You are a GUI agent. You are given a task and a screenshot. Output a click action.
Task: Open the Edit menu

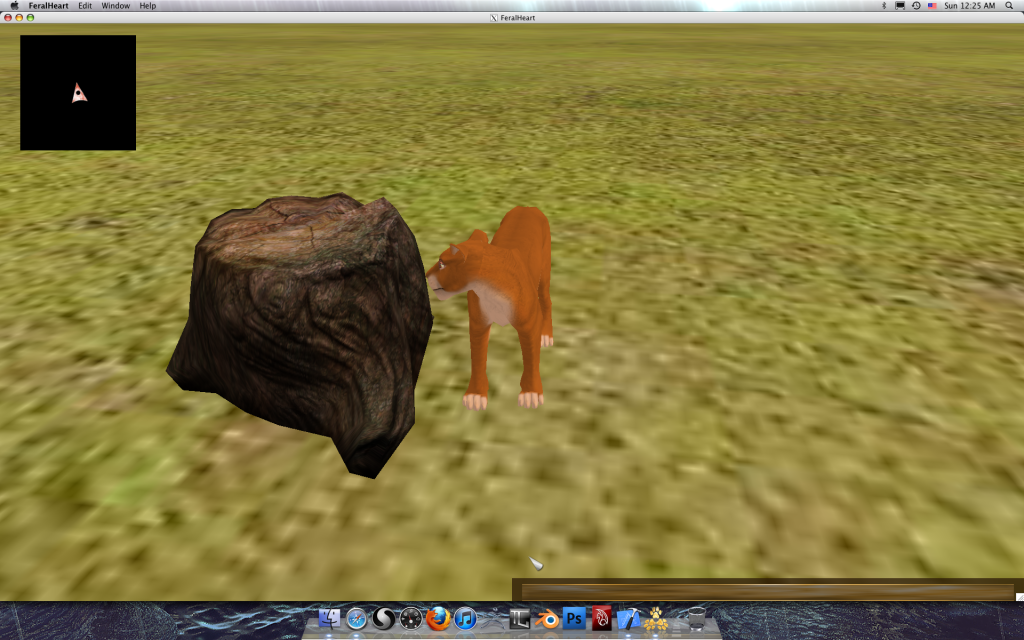(85, 5)
